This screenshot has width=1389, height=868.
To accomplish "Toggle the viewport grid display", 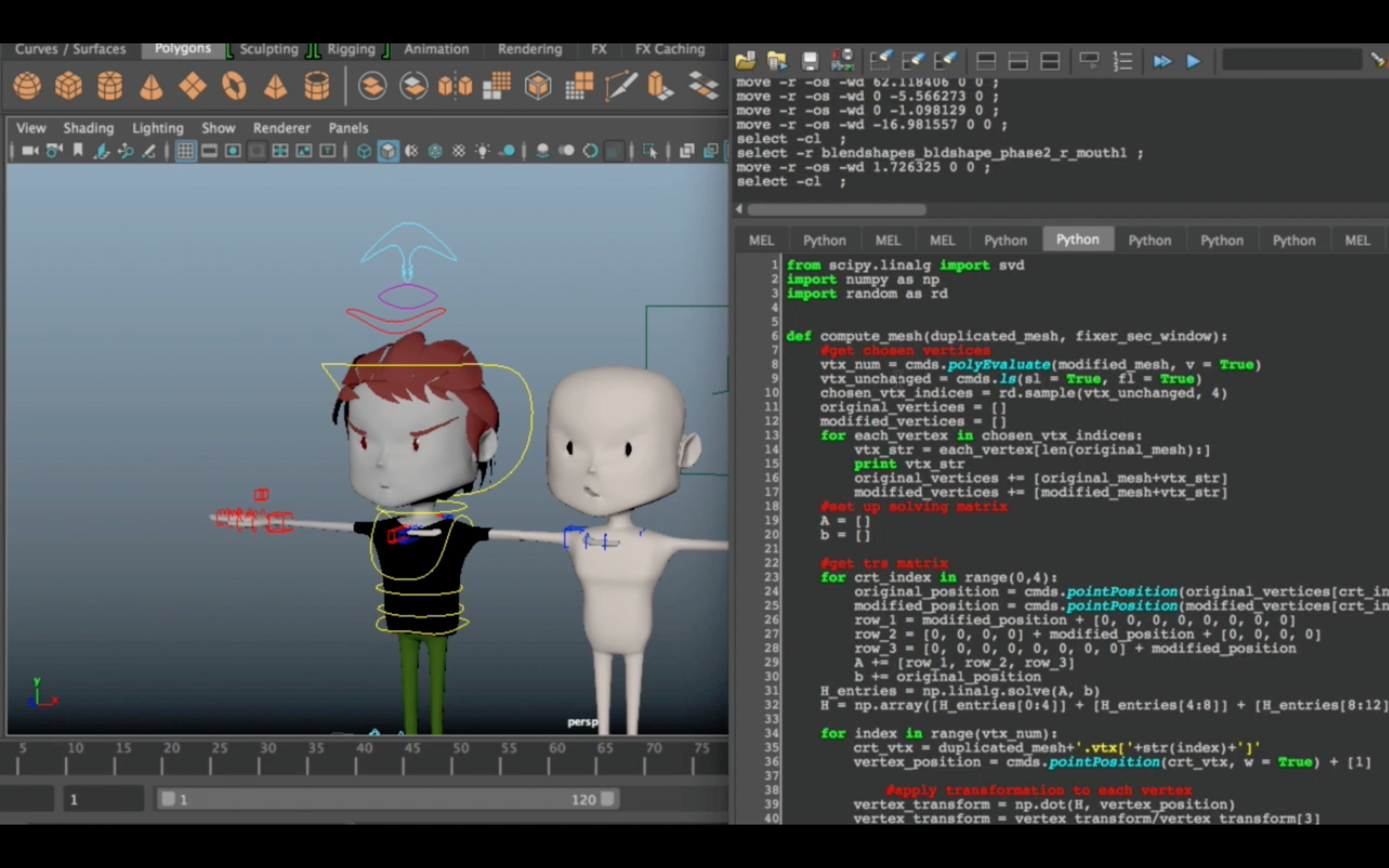I will 185,151.
